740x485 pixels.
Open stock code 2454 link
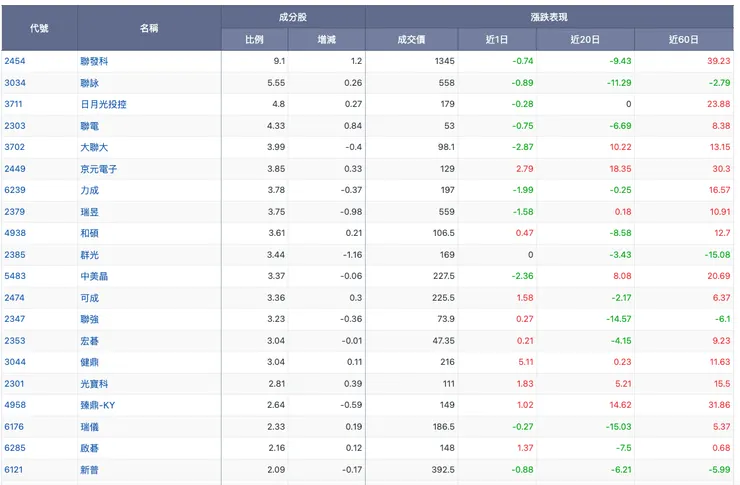(x=15, y=61)
